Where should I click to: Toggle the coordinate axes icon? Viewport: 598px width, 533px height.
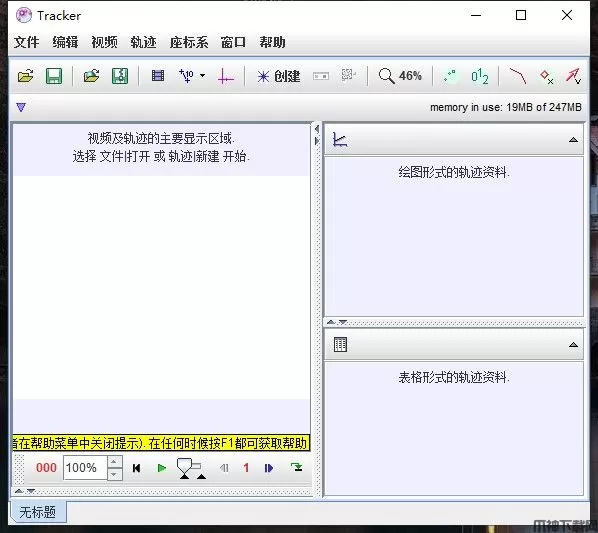pos(226,76)
